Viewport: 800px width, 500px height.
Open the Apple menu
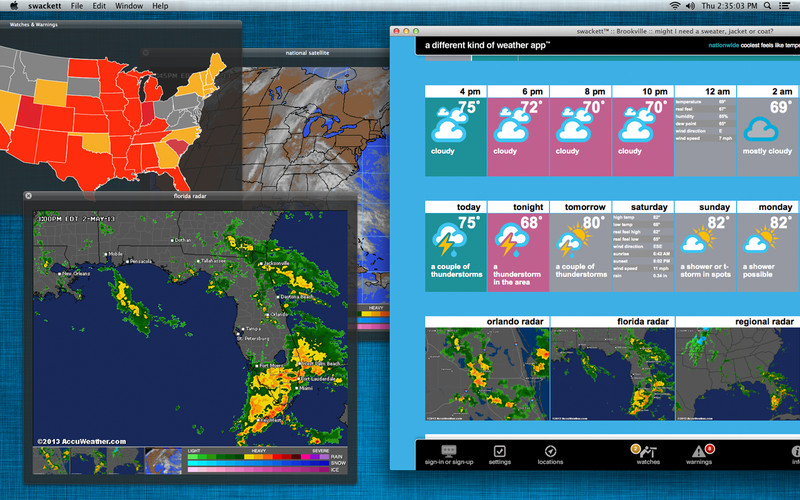tap(14, 6)
